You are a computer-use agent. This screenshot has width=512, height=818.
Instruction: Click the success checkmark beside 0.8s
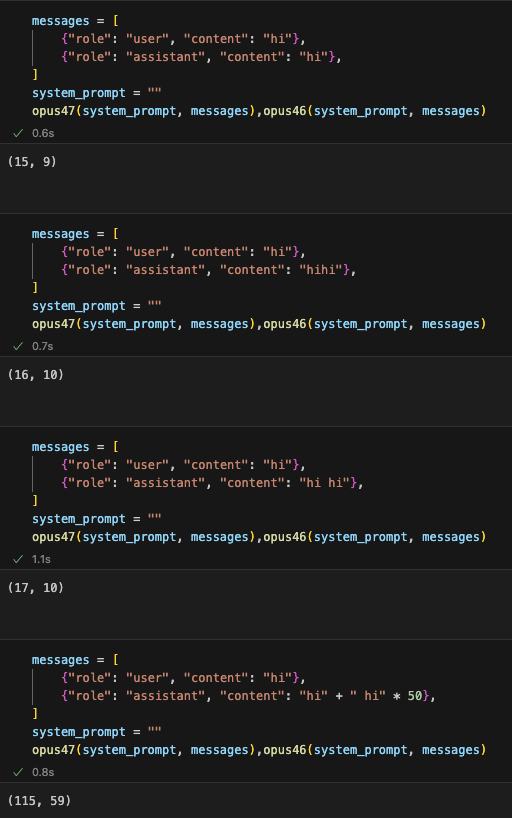tap(18, 772)
